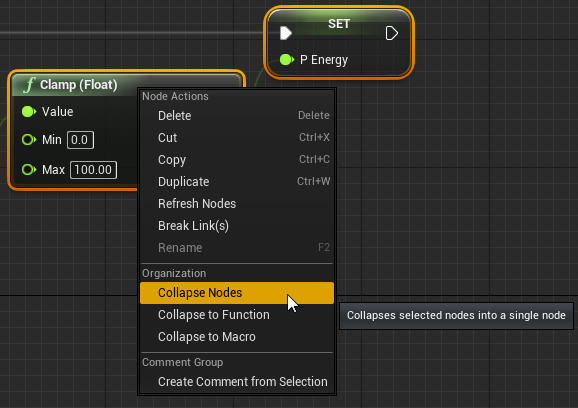Click Create Comment from Selection
This screenshot has height=408, width=578.
[237, 381]
